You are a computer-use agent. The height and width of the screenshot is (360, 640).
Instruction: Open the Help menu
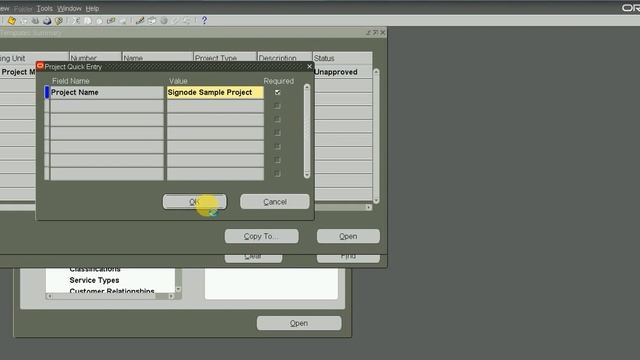point(92,9)
